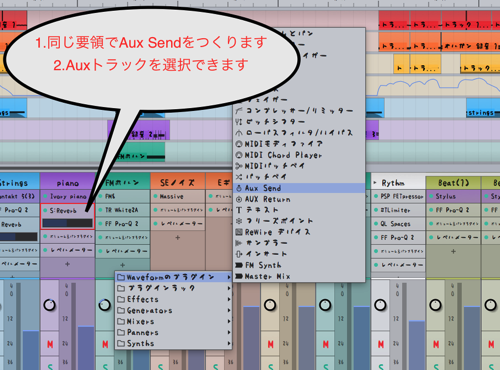Expand the Generators submenu arrow
The image size is (500, 370).
pos(229,310)
